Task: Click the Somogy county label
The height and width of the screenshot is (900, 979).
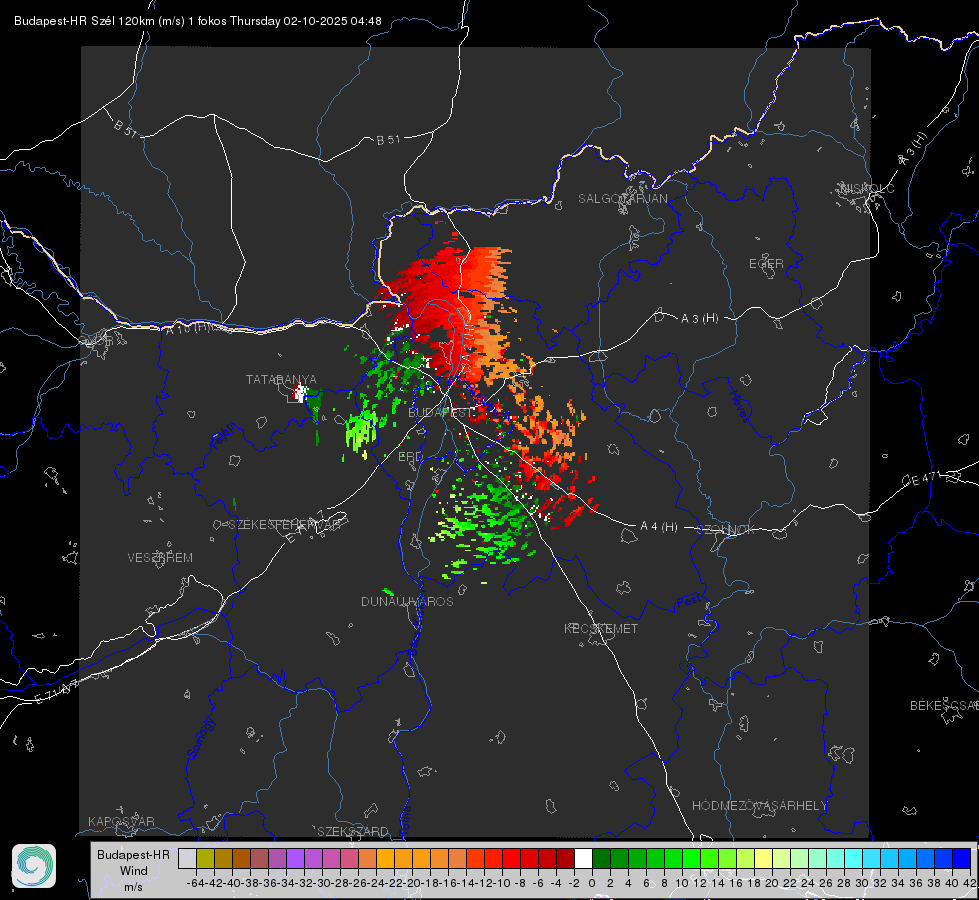Action: 201,738
